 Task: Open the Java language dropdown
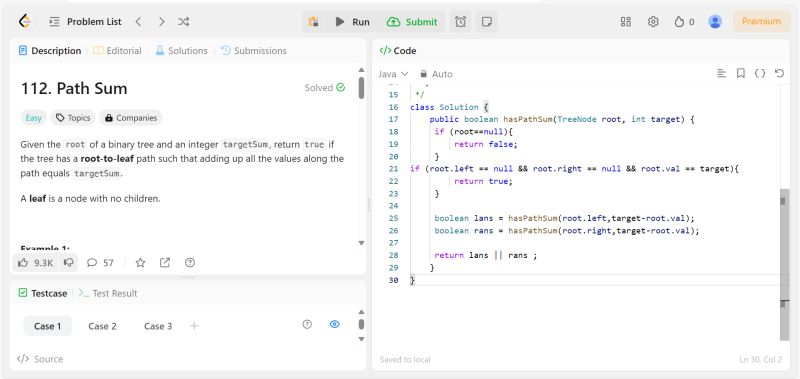click(393, 74)
